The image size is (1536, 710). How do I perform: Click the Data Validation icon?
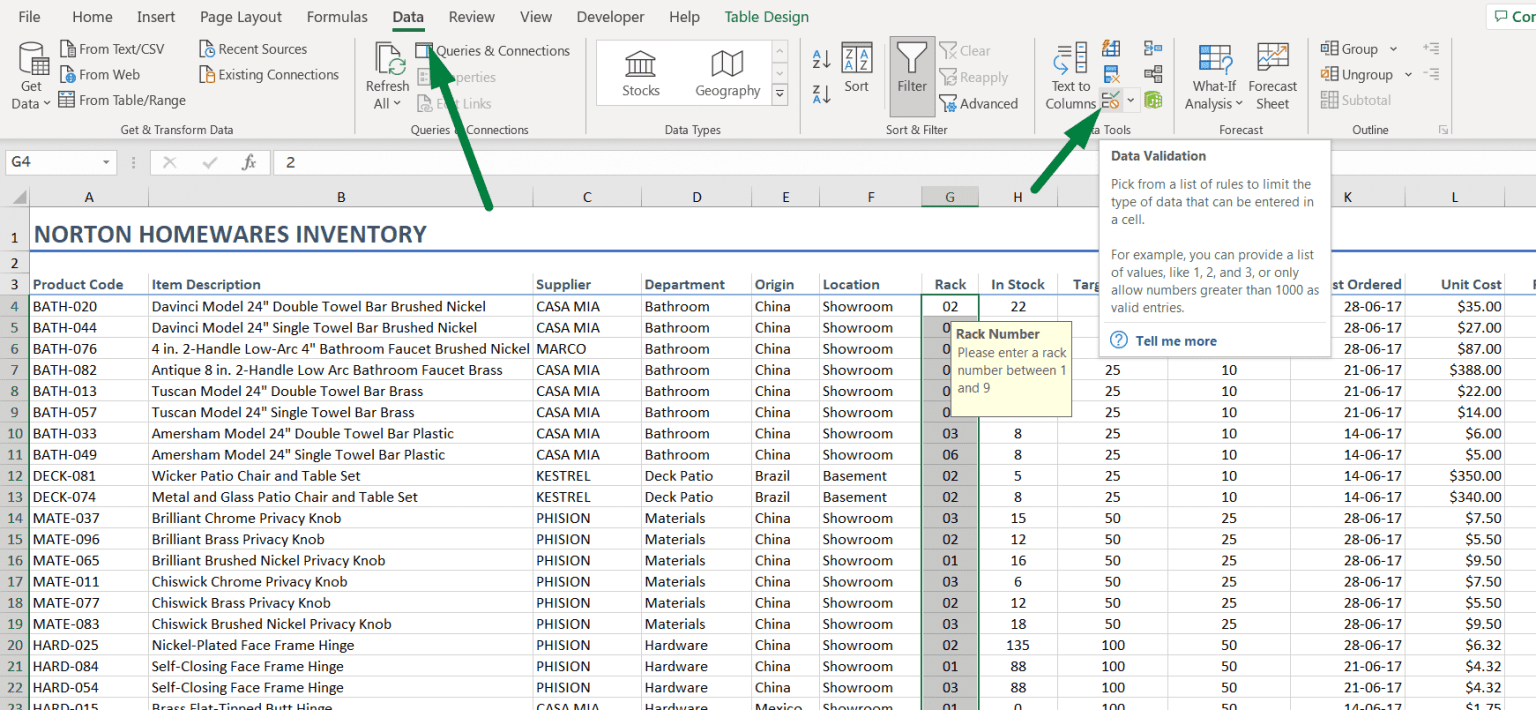tap(1110, 100)
